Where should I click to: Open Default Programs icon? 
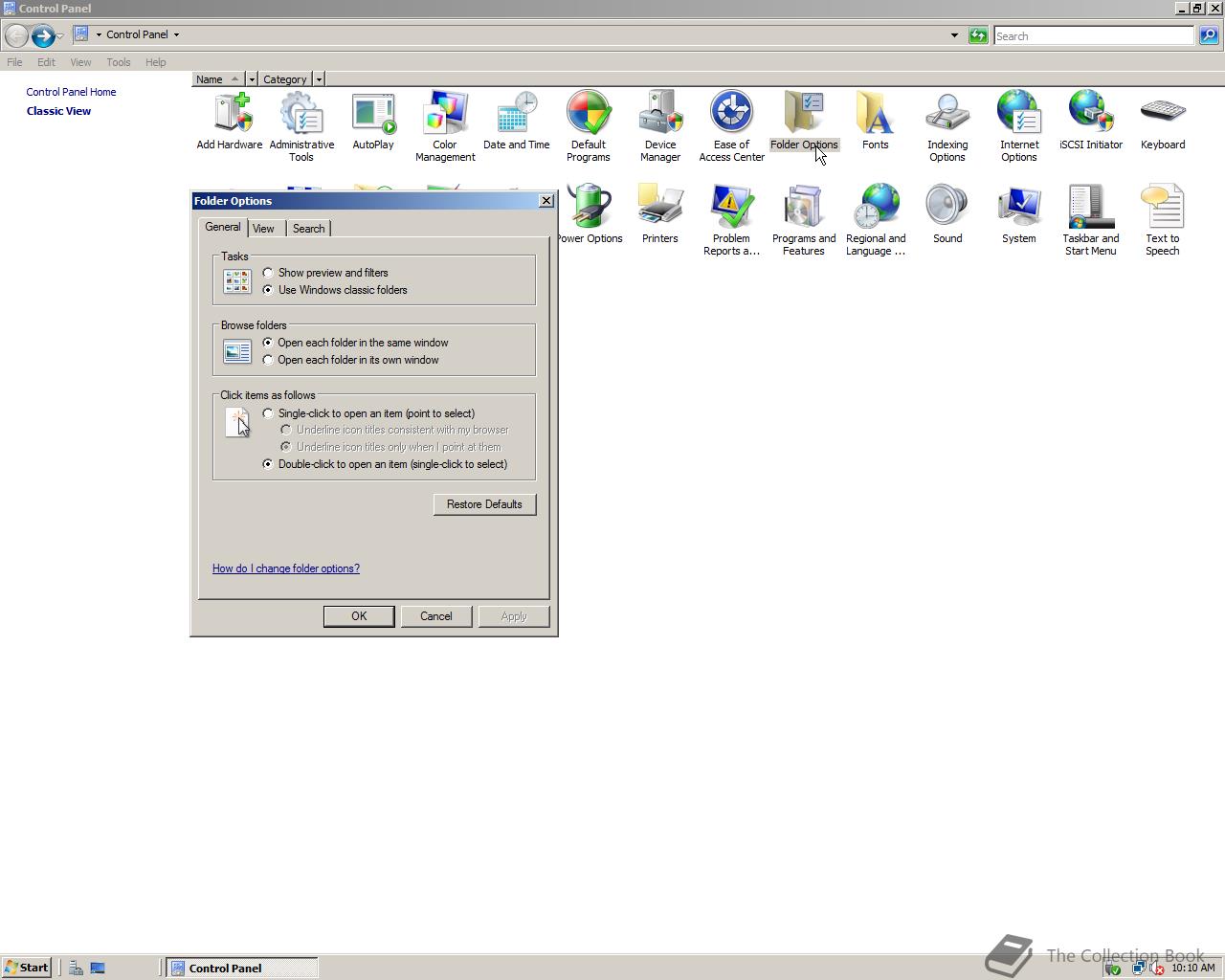(589, 127)
